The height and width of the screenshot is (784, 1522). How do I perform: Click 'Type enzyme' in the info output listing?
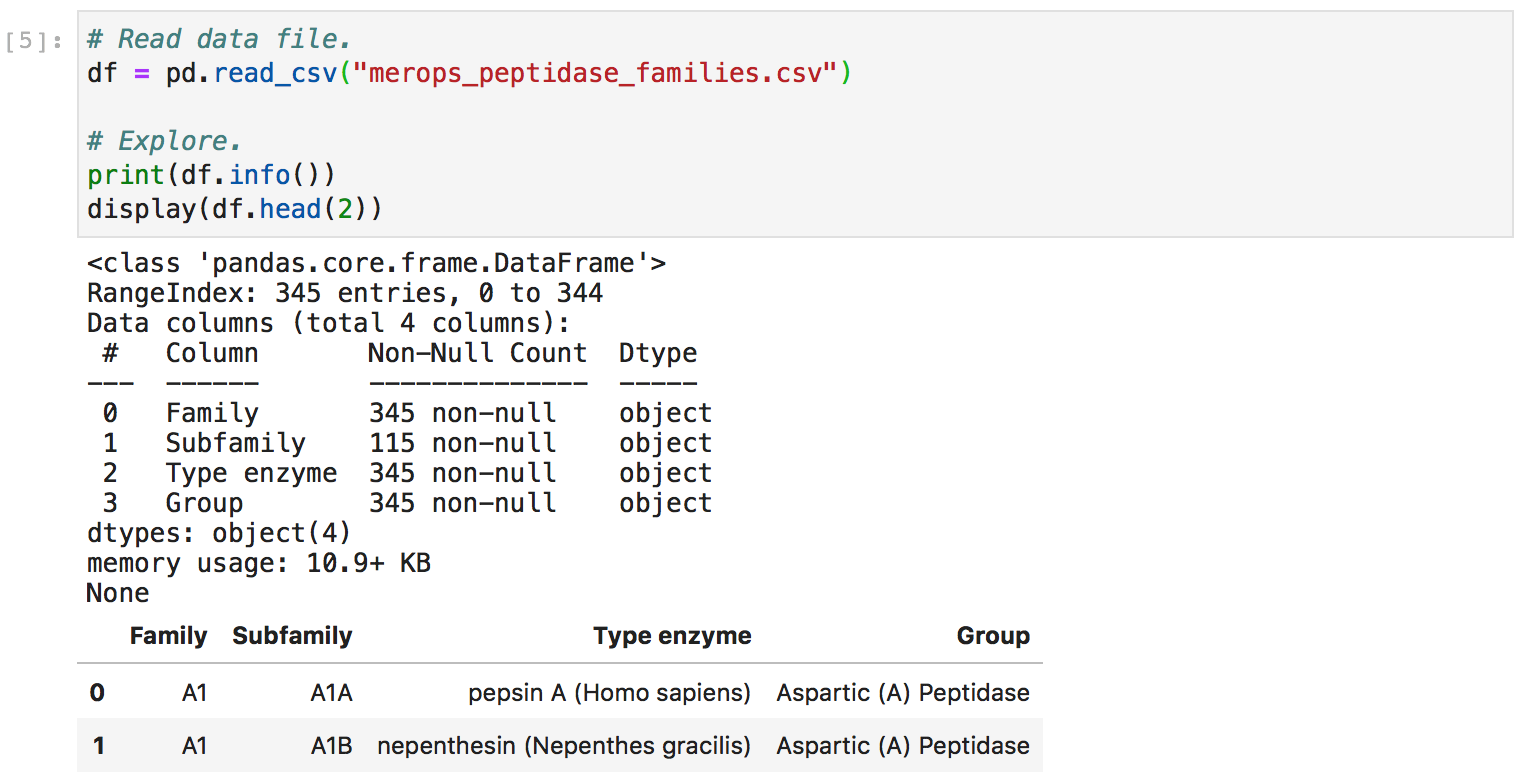coord(251,474)
